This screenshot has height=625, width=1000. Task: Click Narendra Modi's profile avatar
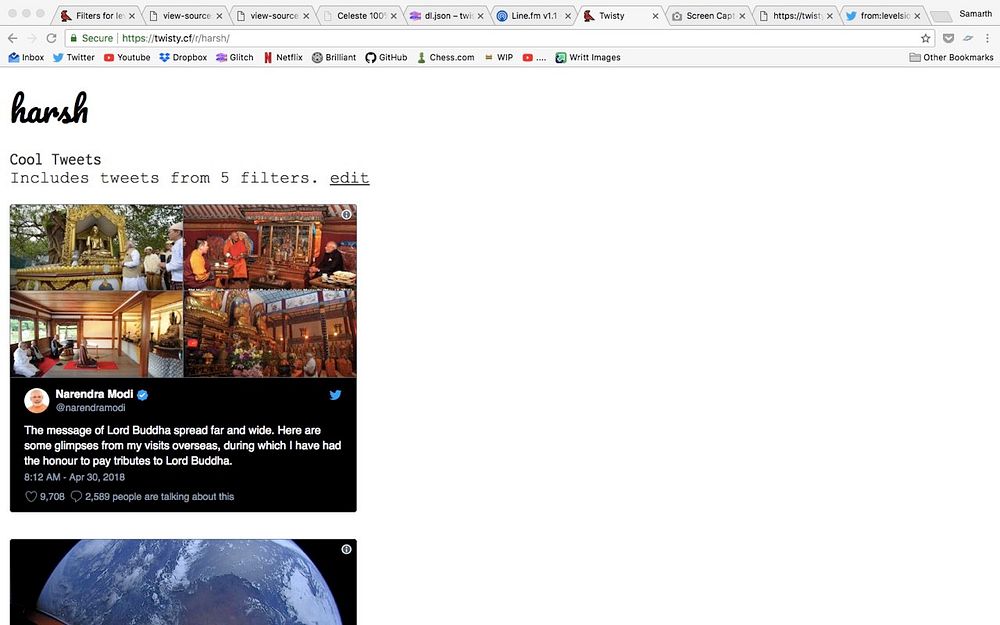(x=36, y=401)
